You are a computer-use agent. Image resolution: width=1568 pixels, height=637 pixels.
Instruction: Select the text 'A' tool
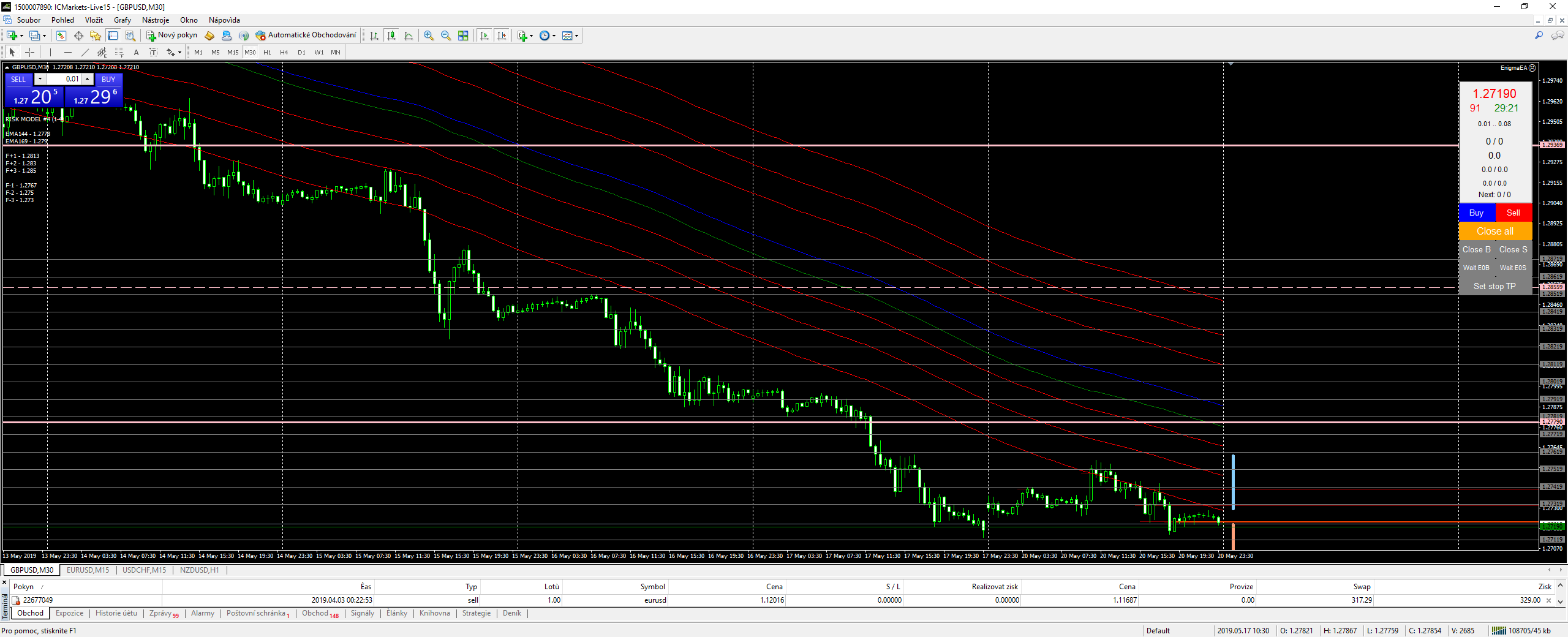pos(137,53)
